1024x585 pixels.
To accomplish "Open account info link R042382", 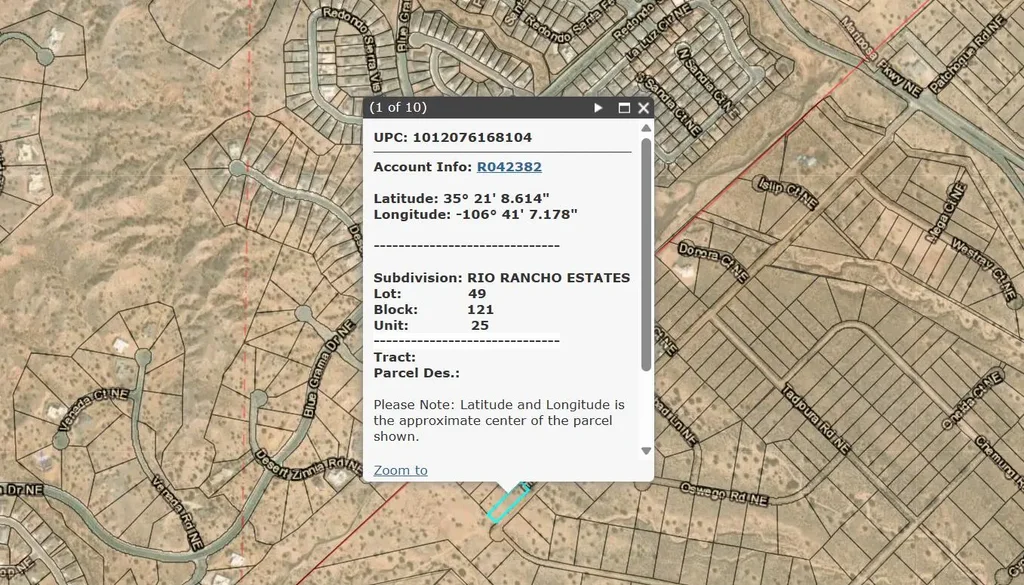I will (509, 166).
